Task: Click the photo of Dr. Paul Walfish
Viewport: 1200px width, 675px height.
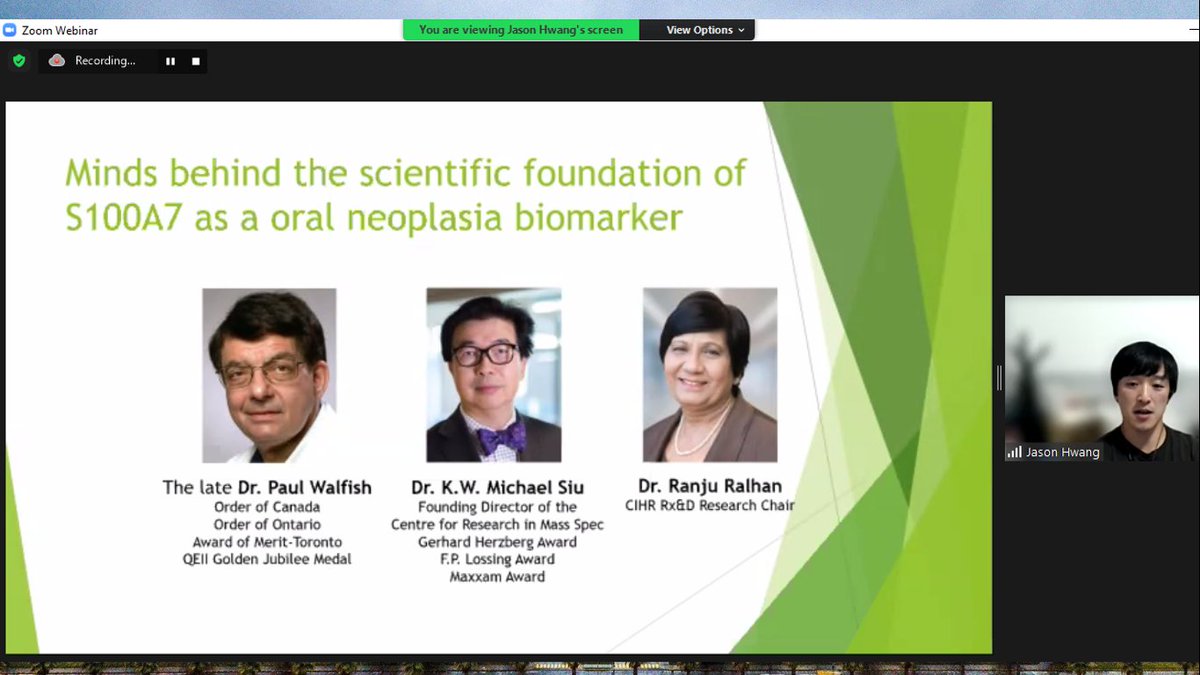Action: click(269, 375)
